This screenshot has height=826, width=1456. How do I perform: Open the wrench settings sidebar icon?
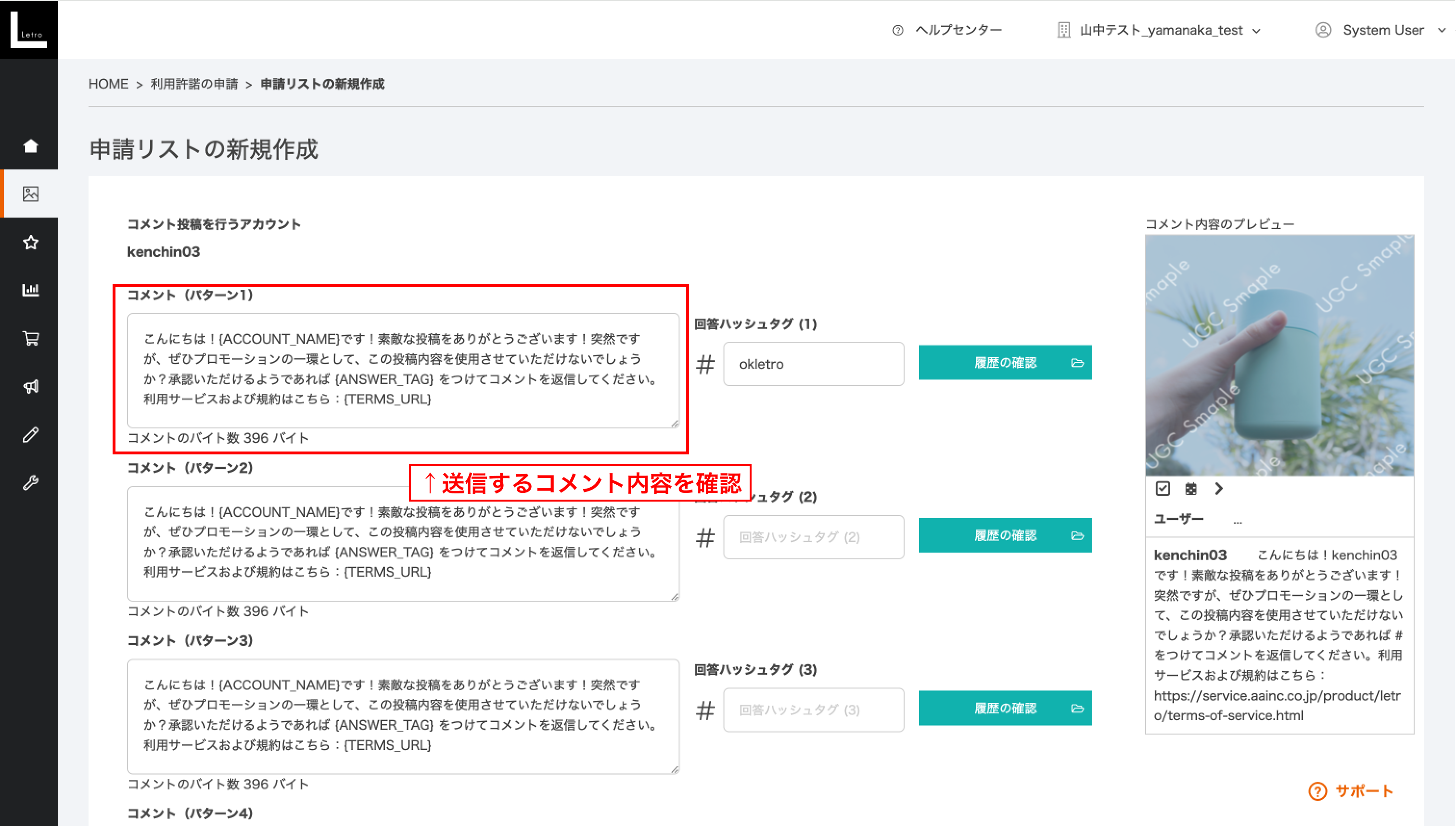coord(31,482)
